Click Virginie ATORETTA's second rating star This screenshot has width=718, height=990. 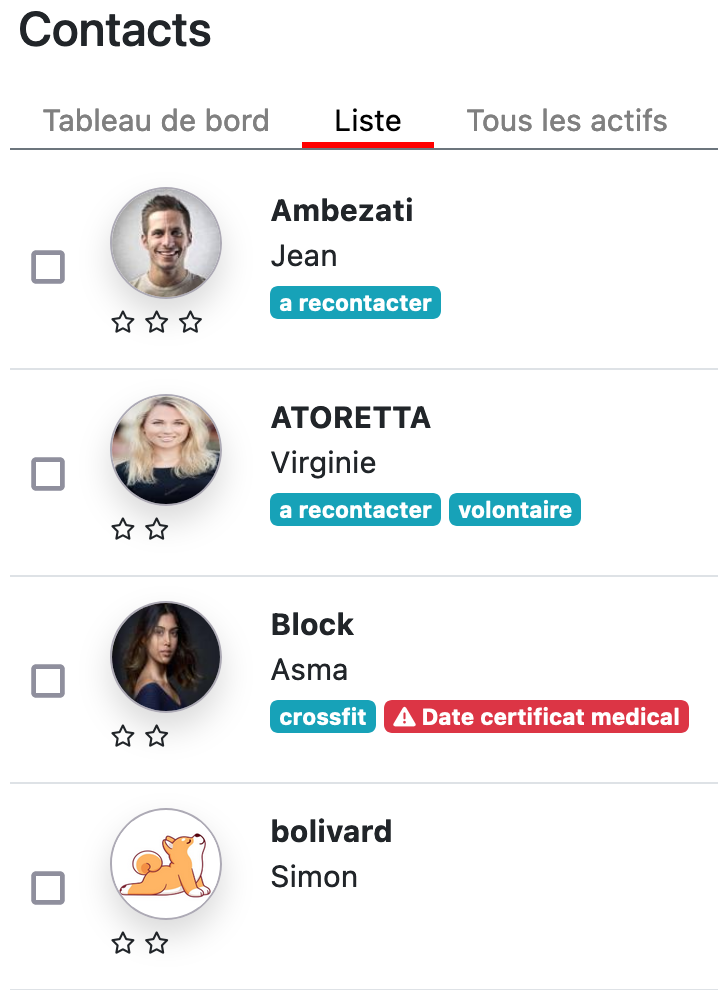(x=157, y=529)
